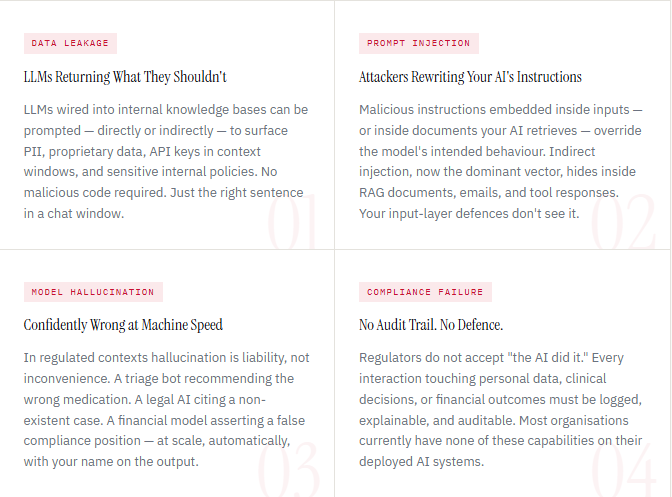Open "Attackers Rewriting Your AI's Instructions" heading

[x=470, y=77]
